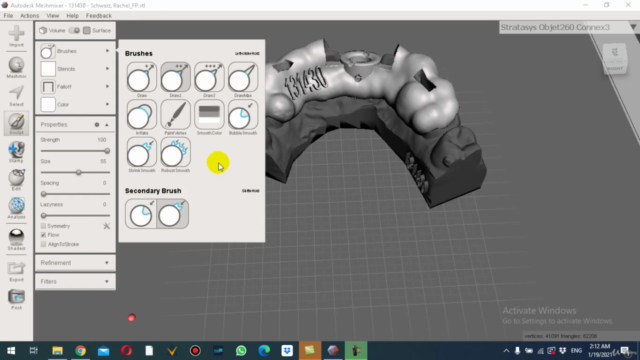The image size is (640, 360).
Task: Expand the Color flyout arrow
Action: tap(107, 104)
